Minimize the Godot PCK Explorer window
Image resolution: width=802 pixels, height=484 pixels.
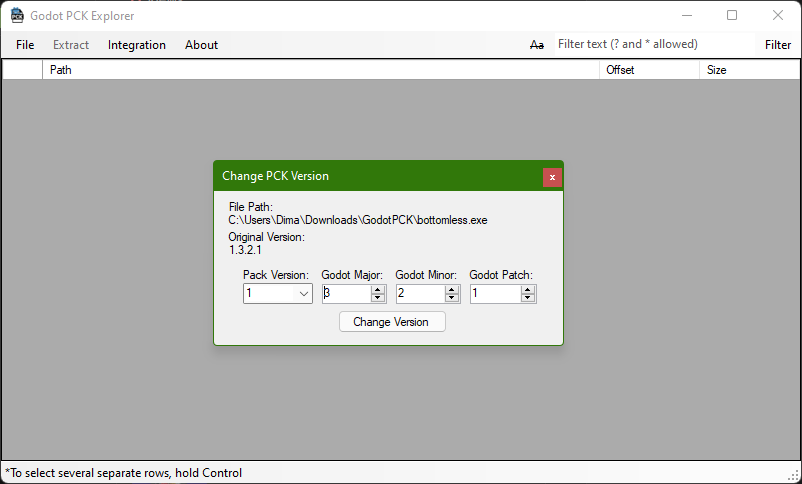pos(687,15)
